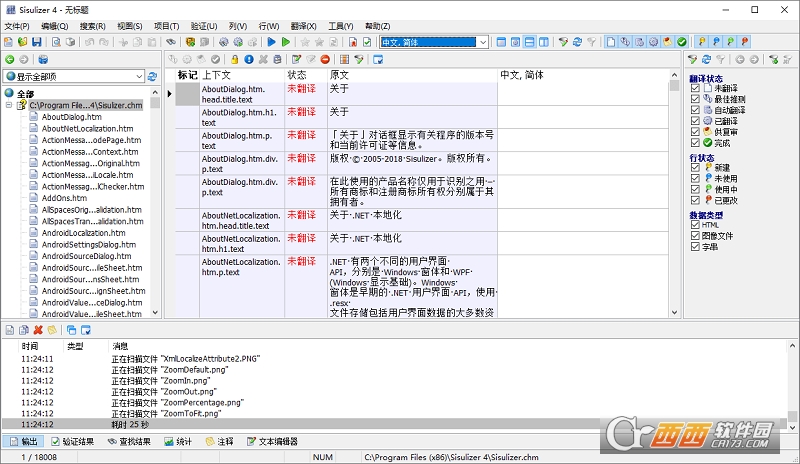This screenshot has height=464, width=800.
Task: Click the save floppy disk icon
Action: (x=37, y=42)
